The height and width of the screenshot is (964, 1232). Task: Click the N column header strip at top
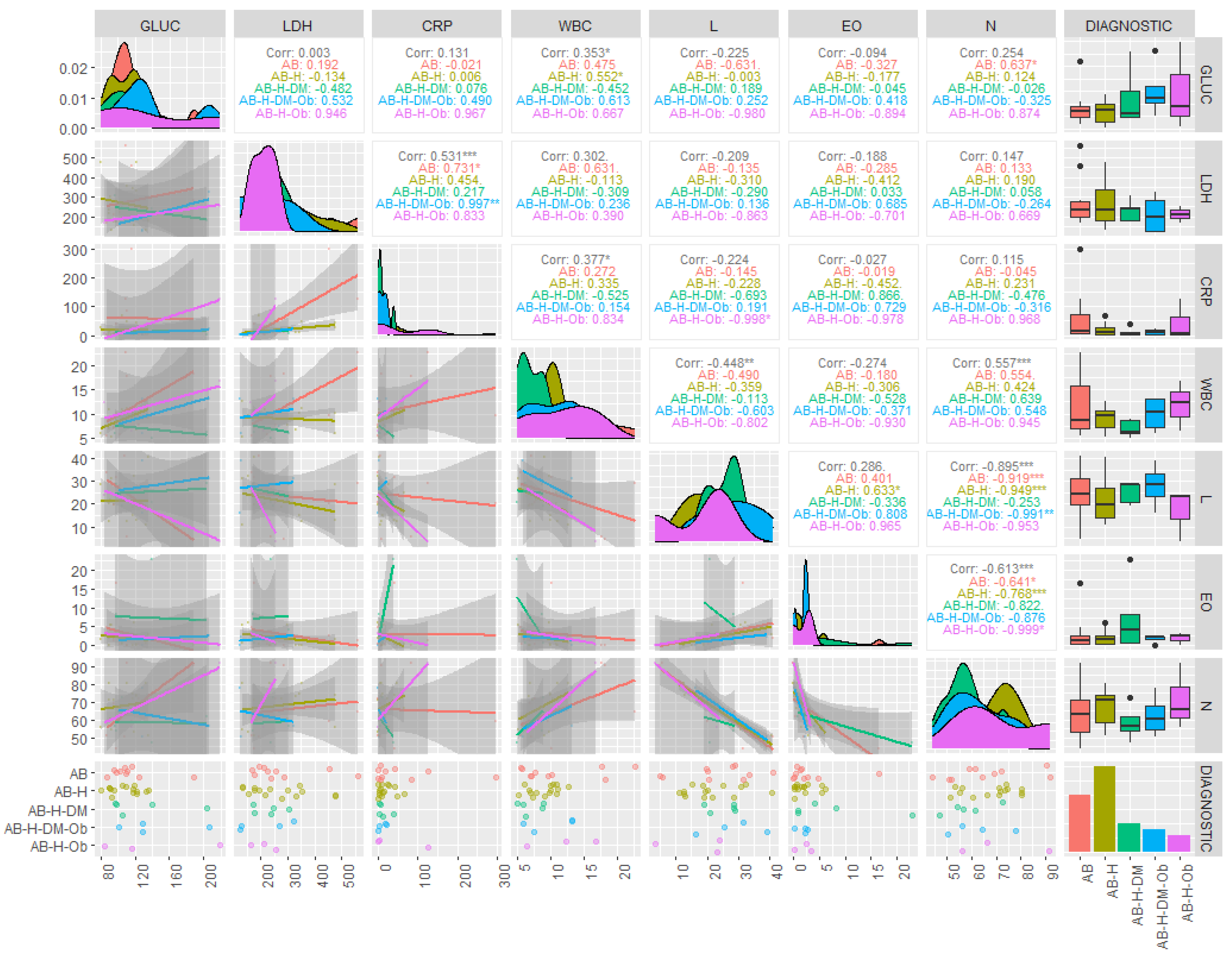coord(991,25)
